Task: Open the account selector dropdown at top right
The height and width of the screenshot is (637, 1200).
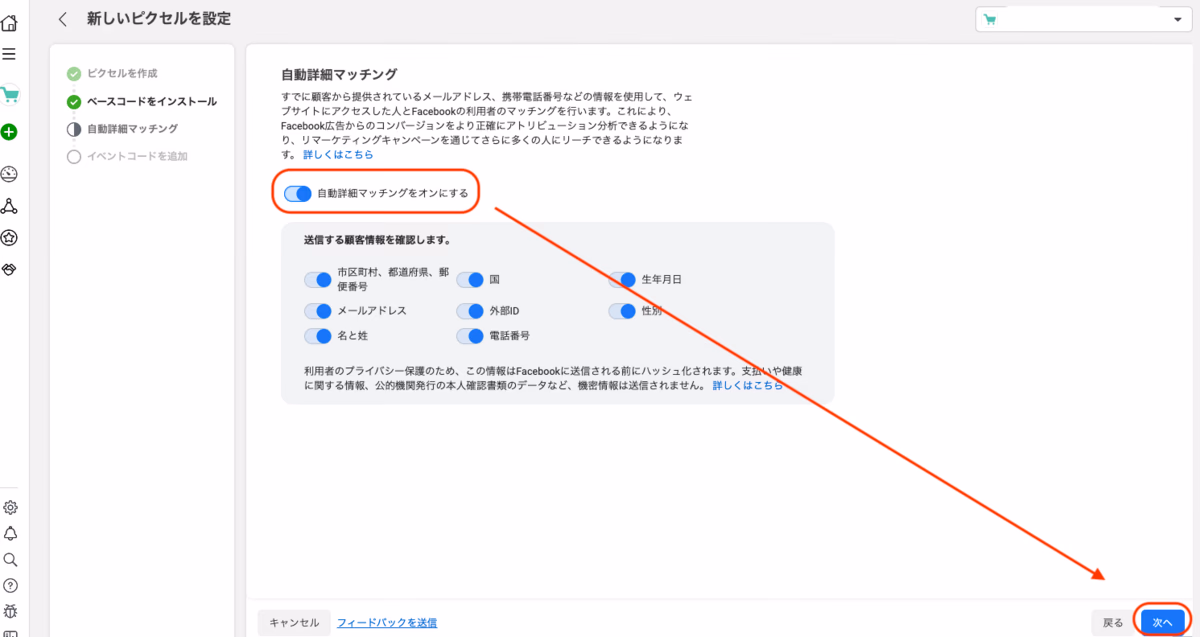Action: 1082,20
